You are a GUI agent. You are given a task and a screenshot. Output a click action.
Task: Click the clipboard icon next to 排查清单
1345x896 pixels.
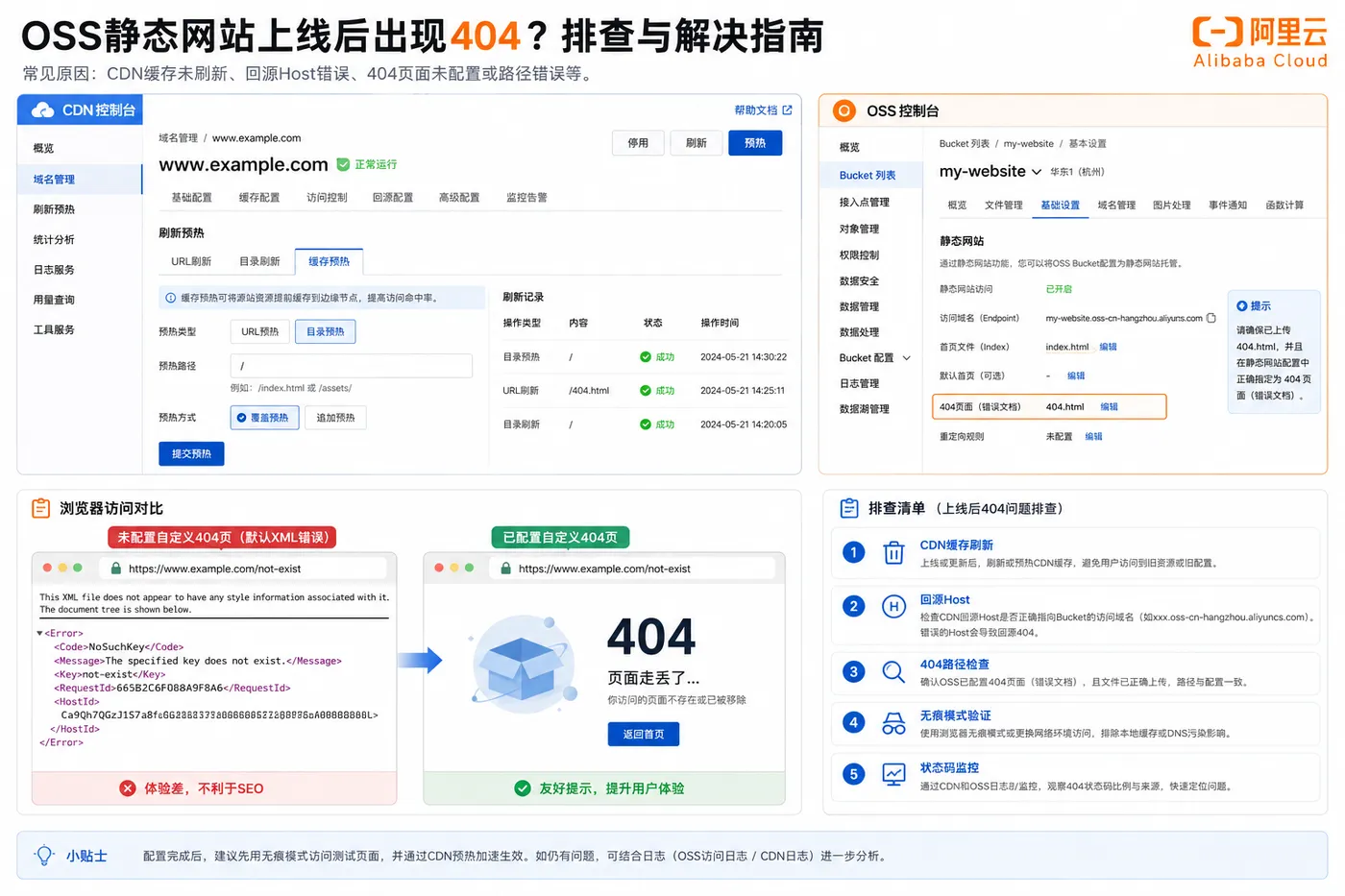tap(849, 508)
